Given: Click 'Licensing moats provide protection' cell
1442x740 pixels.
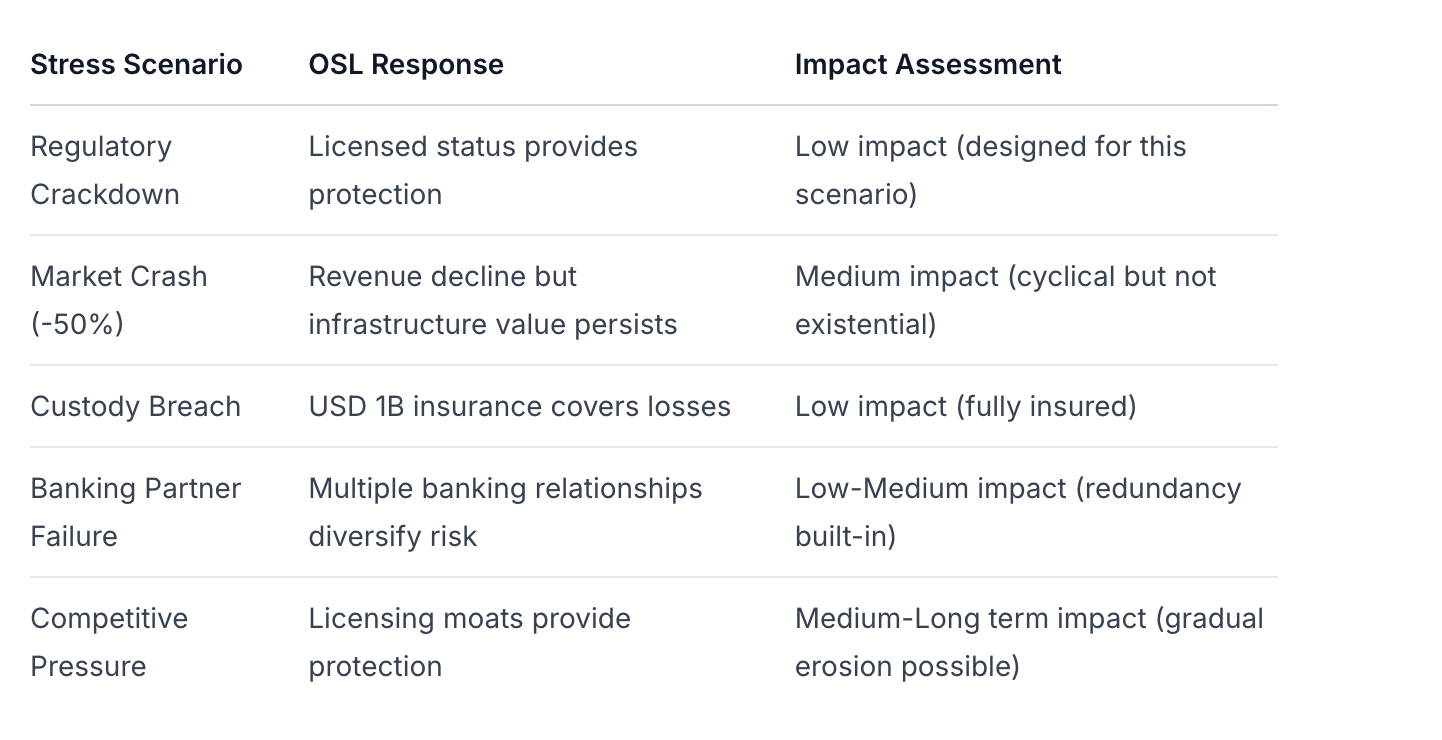Looking at the screenshot, I should point(470,642).
